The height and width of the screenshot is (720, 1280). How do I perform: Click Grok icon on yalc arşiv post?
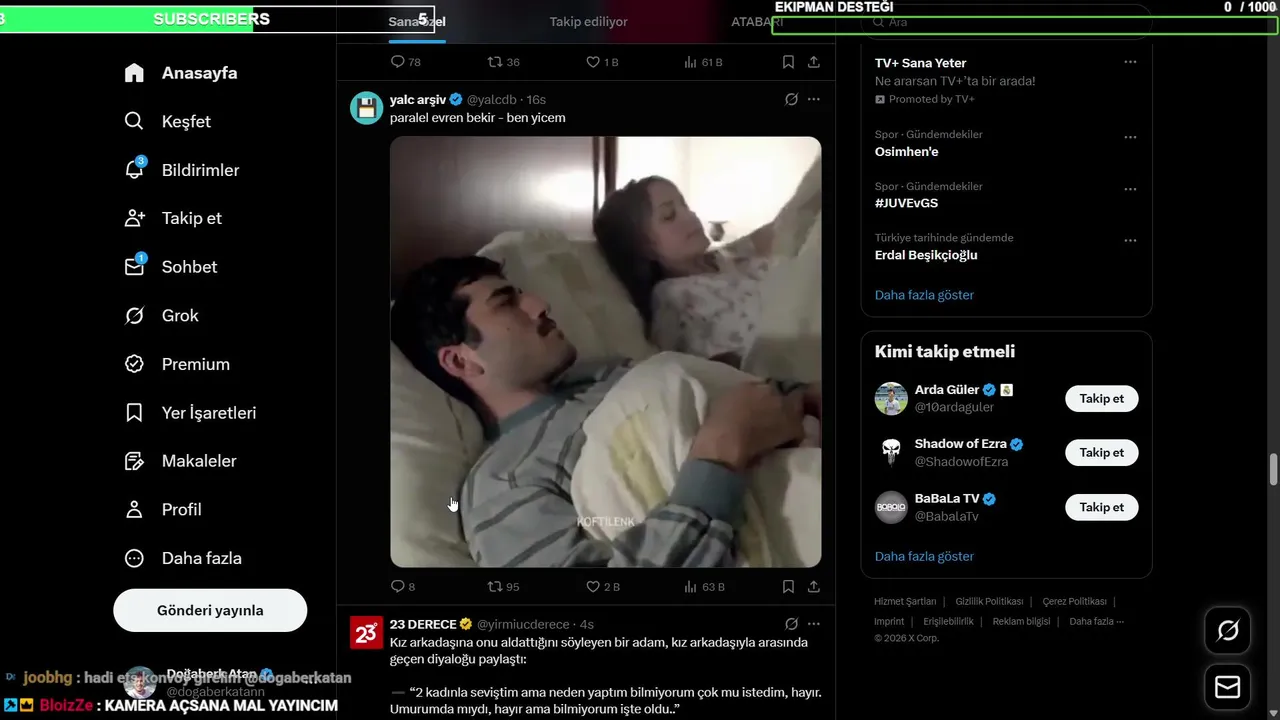[x=791, y=99]
